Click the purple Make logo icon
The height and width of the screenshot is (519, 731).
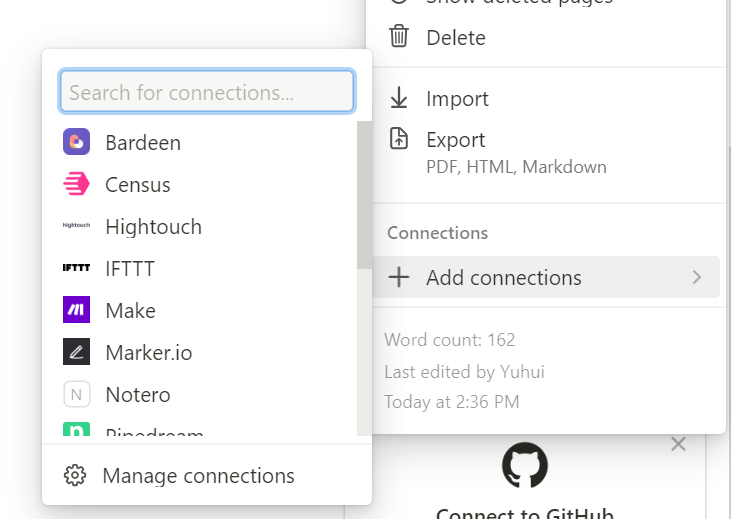click(x=77, y=310)
